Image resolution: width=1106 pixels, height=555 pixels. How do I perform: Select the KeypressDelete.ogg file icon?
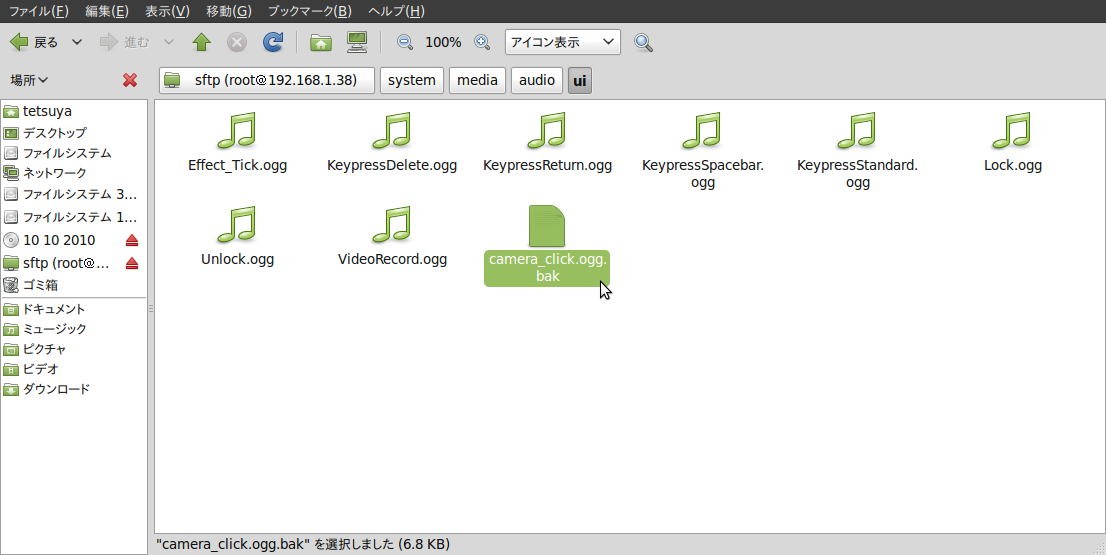click(392, 130)
